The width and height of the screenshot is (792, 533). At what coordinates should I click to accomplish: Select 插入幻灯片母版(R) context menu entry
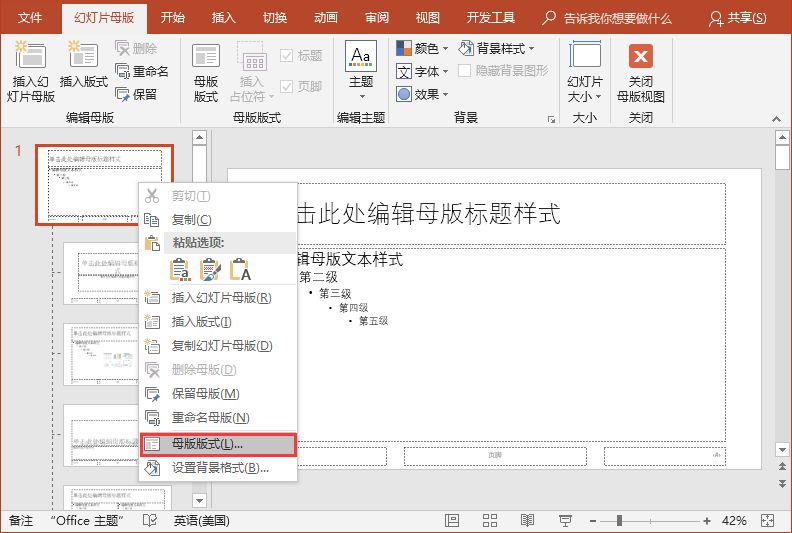tap(218, 298)
